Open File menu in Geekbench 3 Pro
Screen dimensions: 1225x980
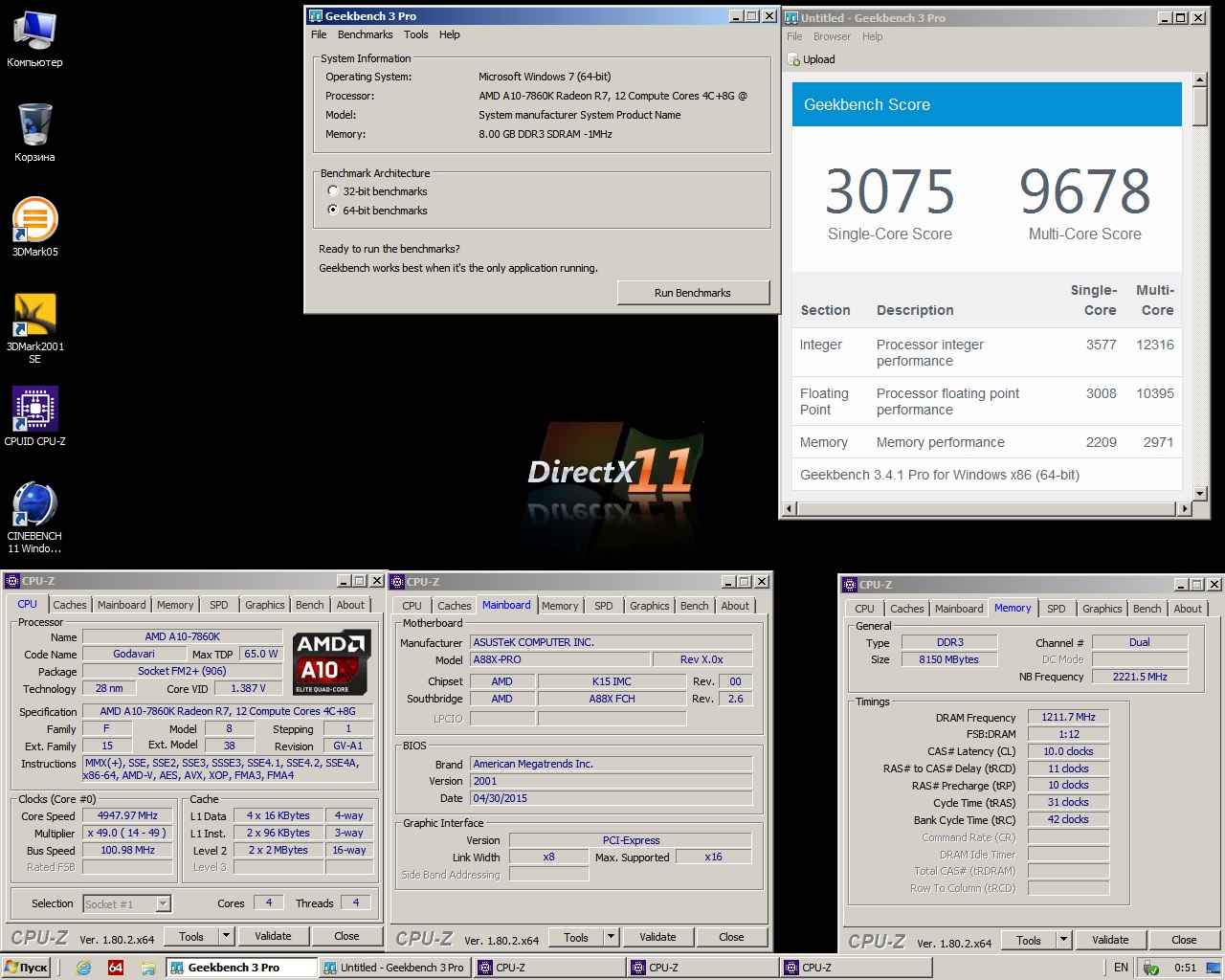point(319,34)
